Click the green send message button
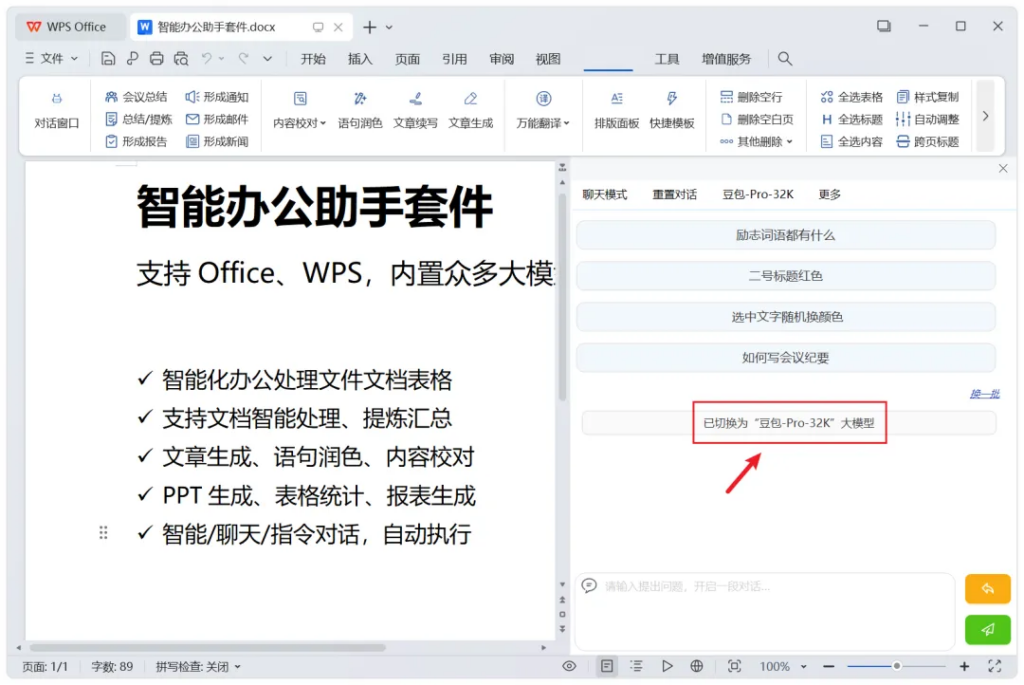 [x=987, y=629]
